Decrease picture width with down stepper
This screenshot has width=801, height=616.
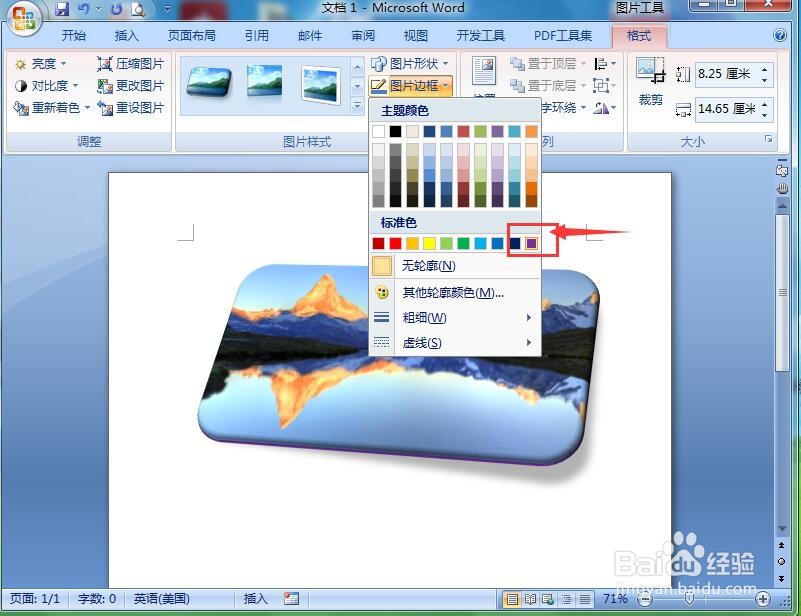click(x=765, y=114)
